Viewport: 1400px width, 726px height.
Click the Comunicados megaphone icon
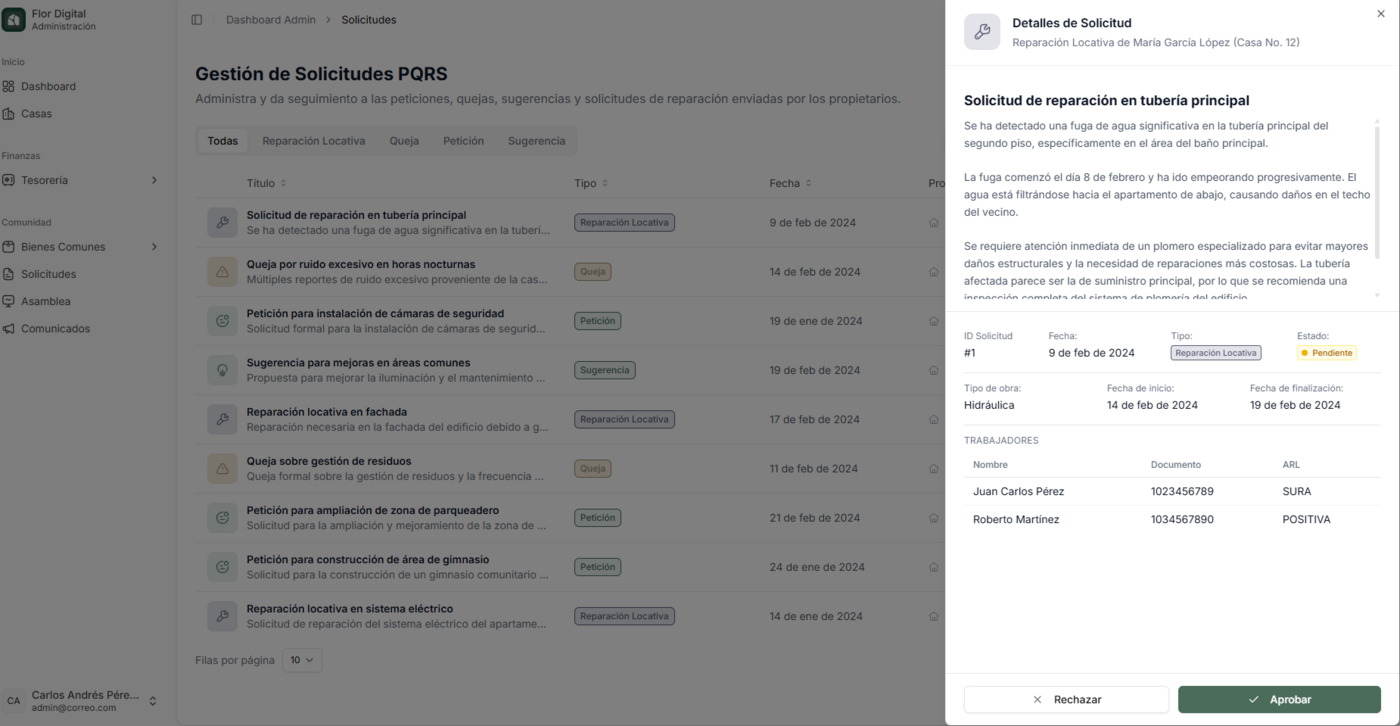click(8, 329)
